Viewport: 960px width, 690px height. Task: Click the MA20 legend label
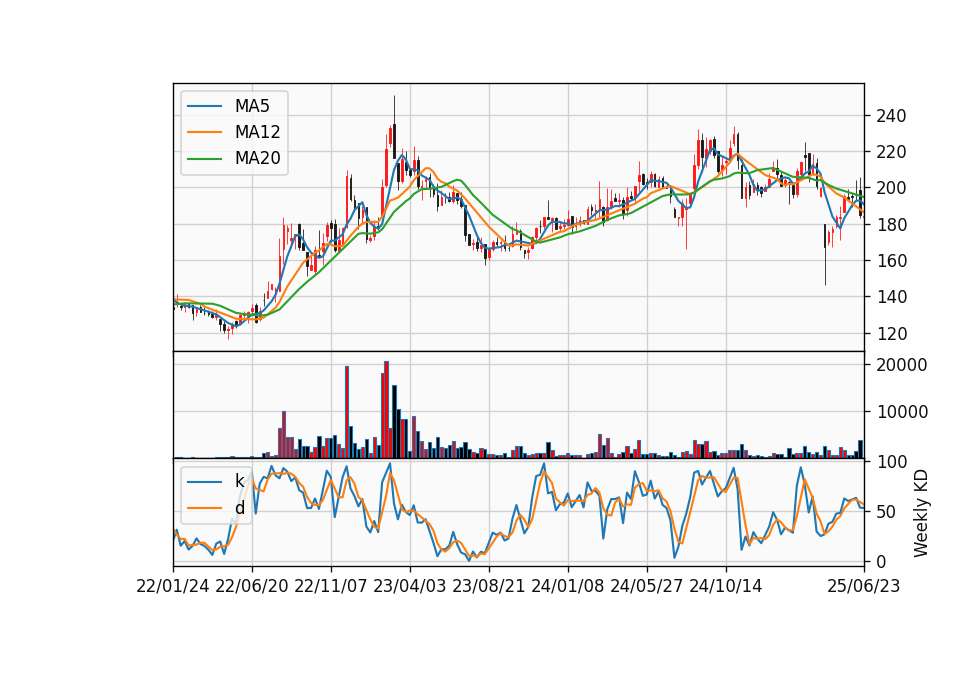(257, 158)
